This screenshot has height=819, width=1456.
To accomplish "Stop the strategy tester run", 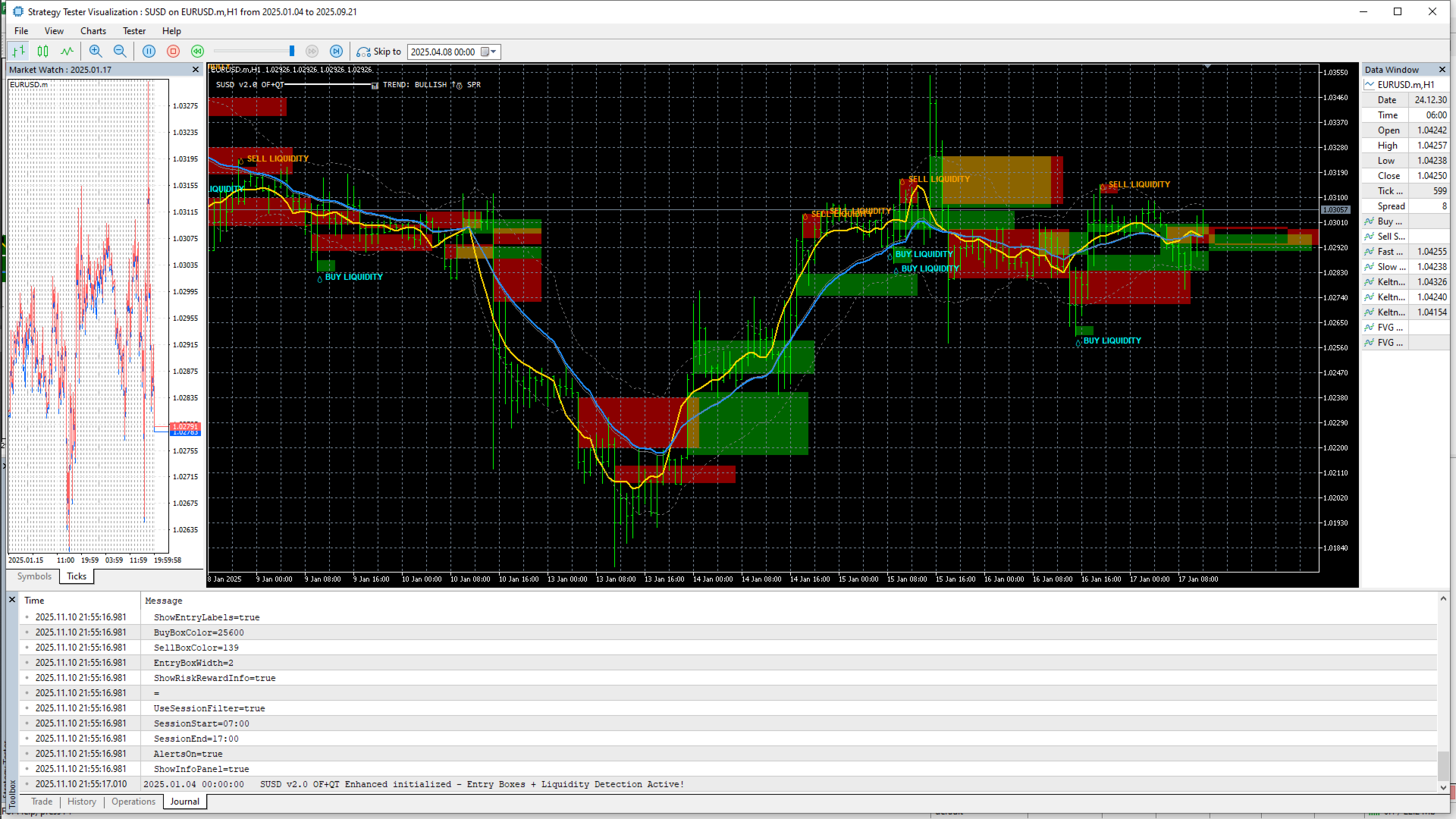I will pyautogui.click(x=174, y=52).
